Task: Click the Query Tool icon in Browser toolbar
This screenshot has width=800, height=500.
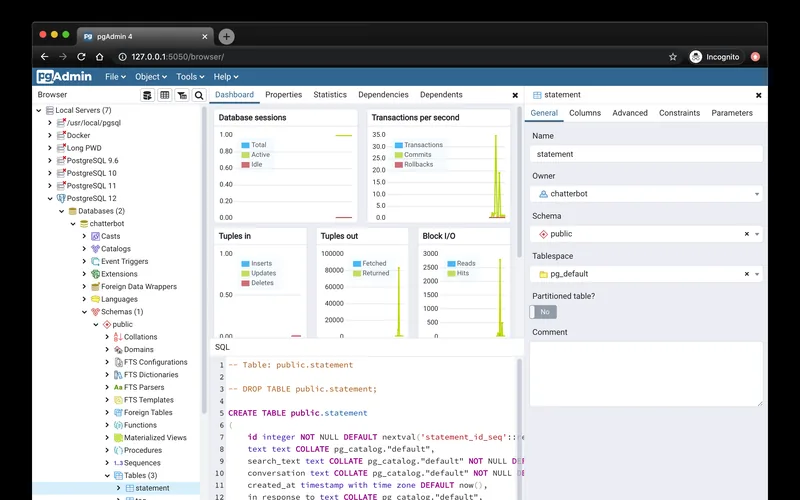Action: 147,95
